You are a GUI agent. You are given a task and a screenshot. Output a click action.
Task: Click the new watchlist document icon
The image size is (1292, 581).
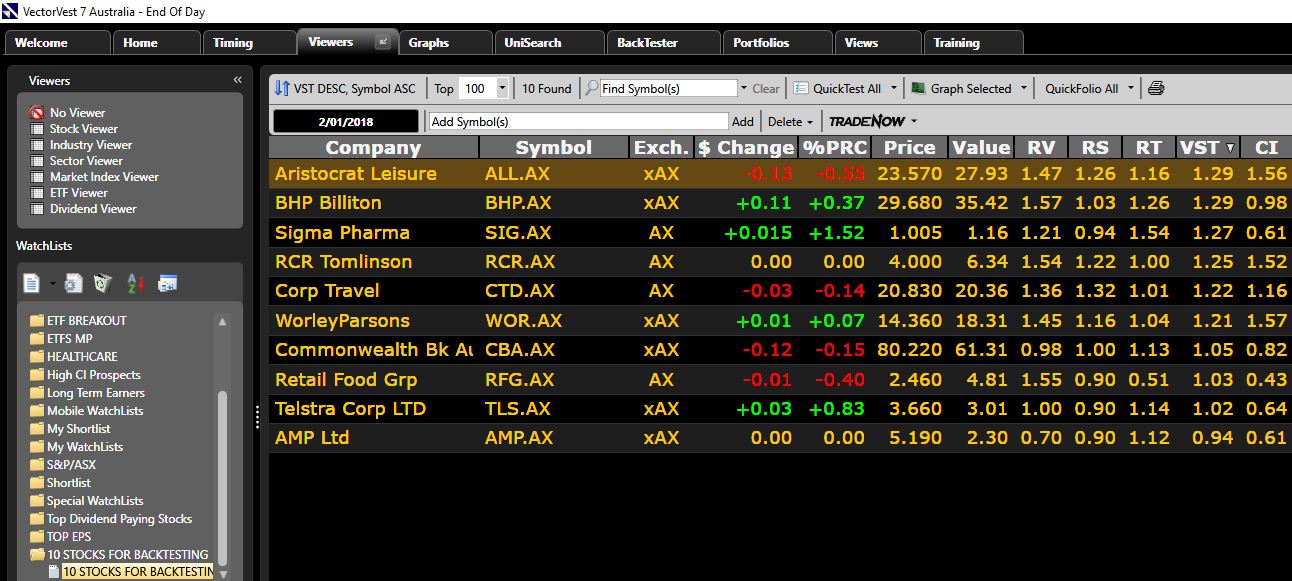pos(31,284)
